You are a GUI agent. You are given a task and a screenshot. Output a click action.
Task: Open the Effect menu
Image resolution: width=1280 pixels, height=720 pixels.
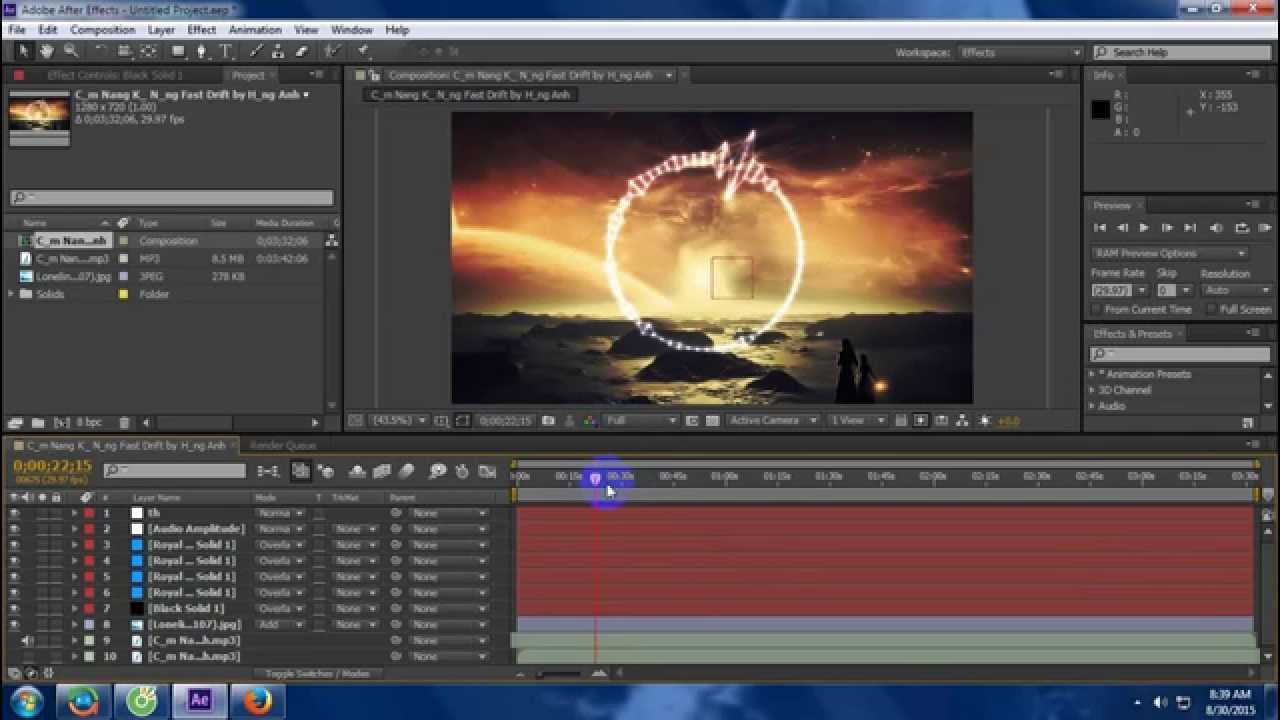[201, 30]
